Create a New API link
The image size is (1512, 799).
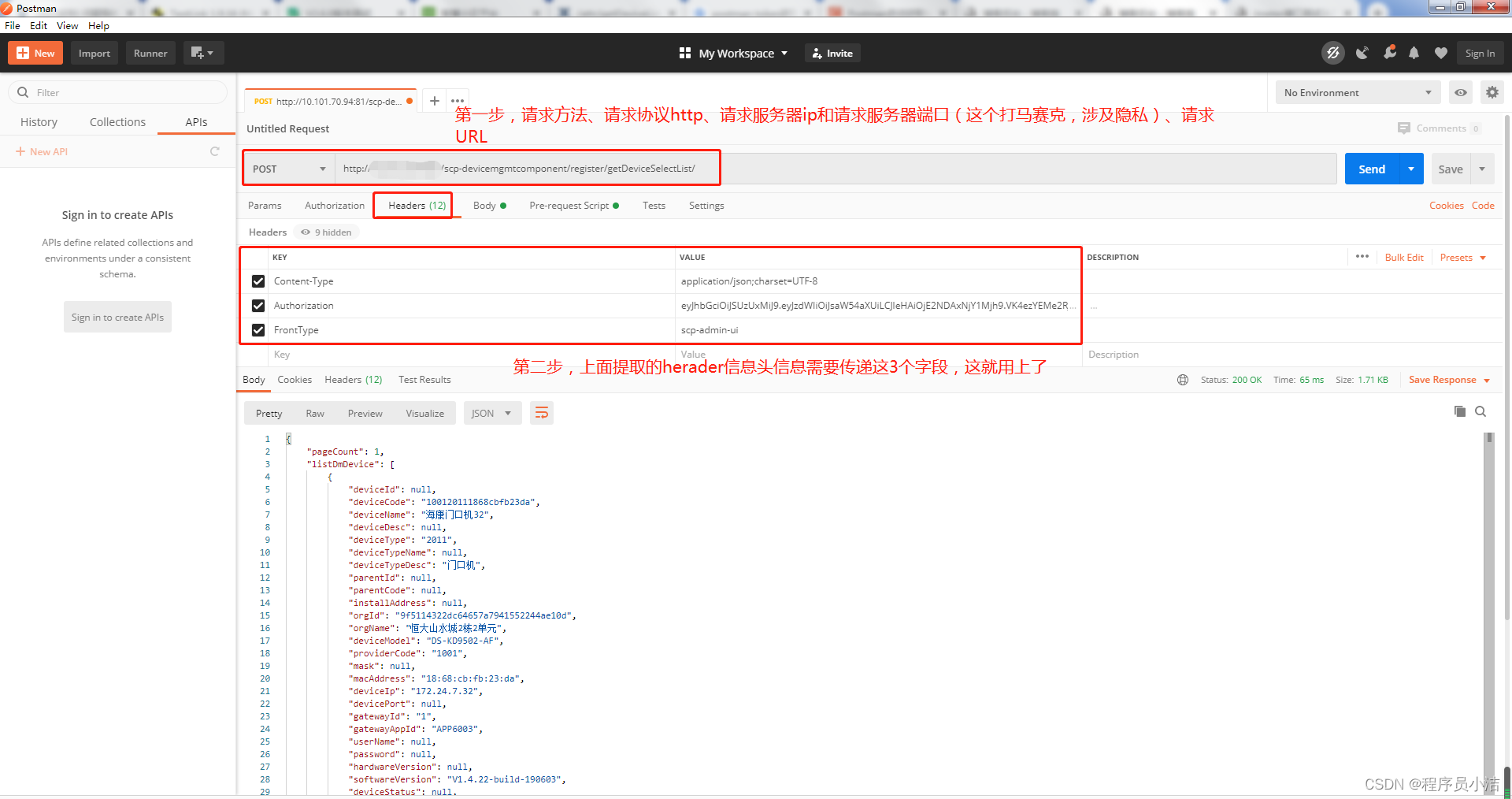(x=42, y=151)
